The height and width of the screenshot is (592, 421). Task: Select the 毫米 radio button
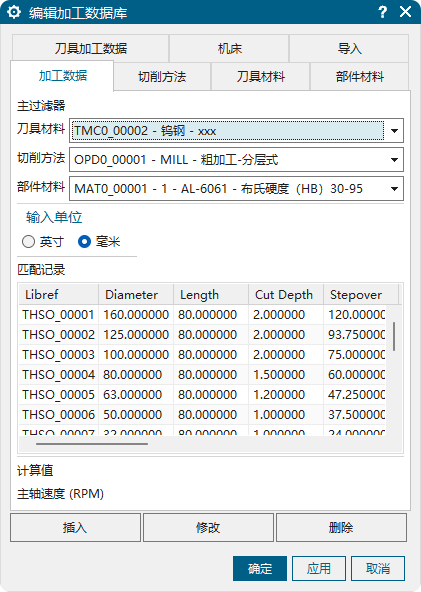(84, 242)
